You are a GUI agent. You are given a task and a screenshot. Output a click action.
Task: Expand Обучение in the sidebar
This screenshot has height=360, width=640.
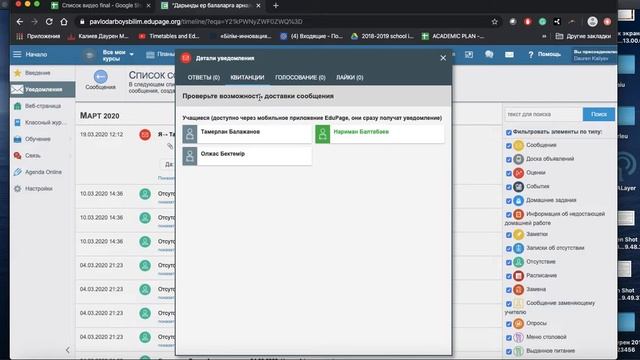[x=42, y=139]
